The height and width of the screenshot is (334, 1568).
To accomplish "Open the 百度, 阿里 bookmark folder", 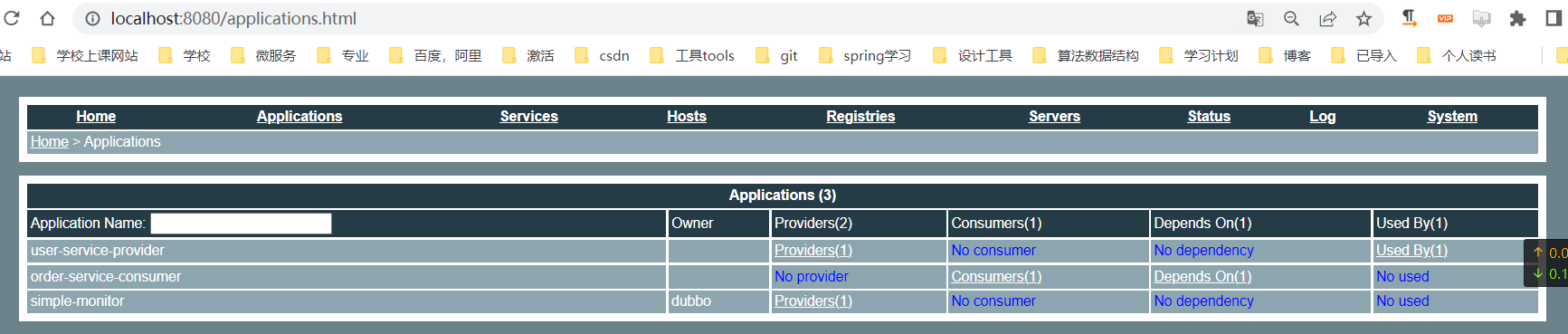I will 435,55.
